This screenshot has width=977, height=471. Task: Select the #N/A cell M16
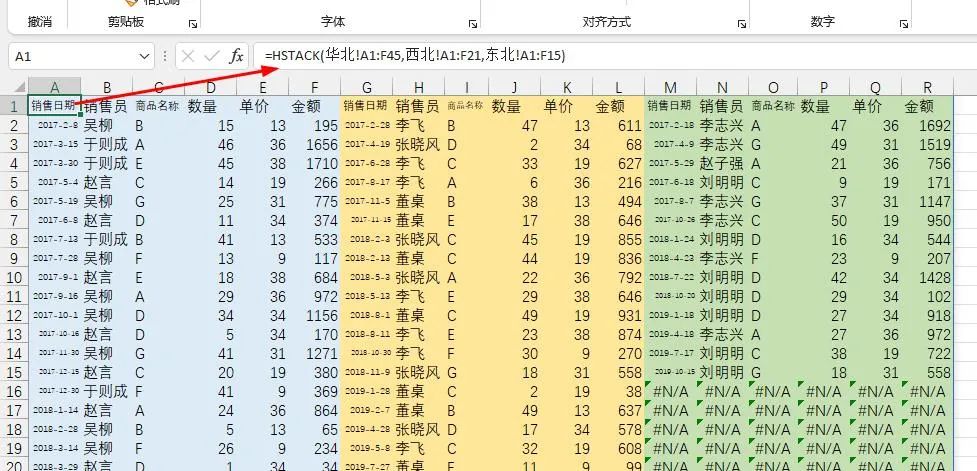[670, 391]
